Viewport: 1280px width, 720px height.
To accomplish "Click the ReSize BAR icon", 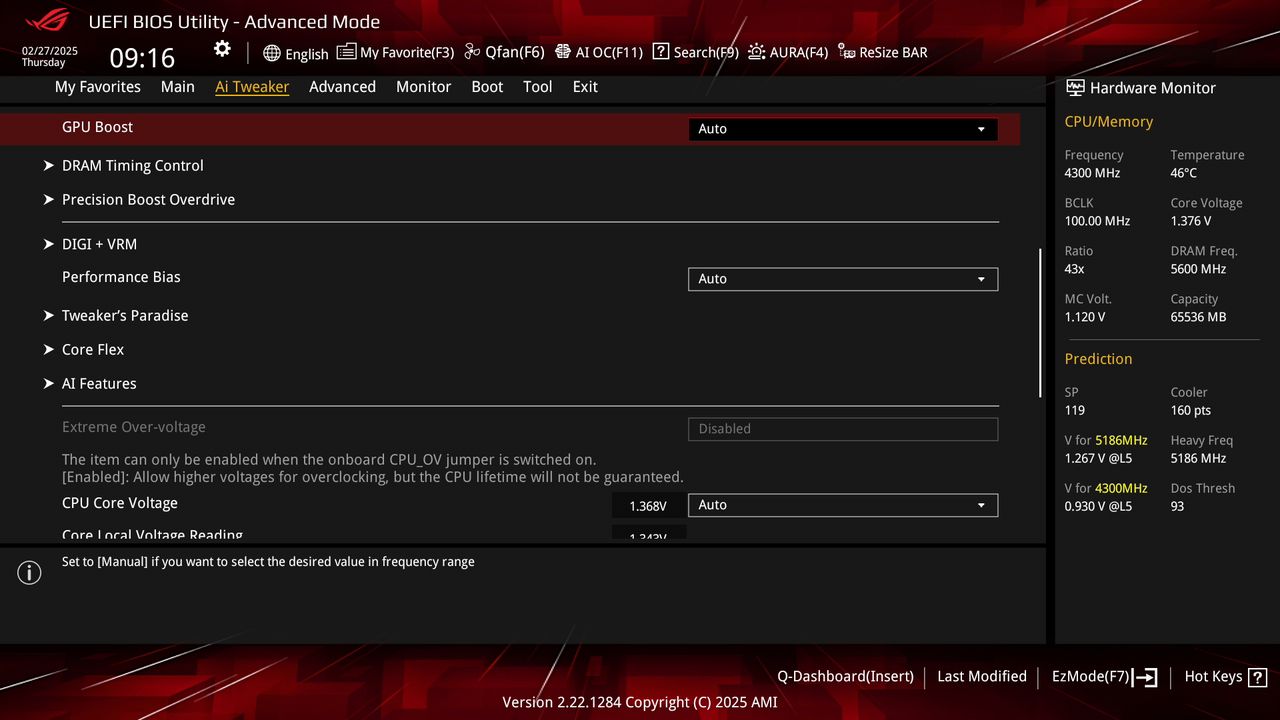I will pyautogui.click(x=847, y=52).
